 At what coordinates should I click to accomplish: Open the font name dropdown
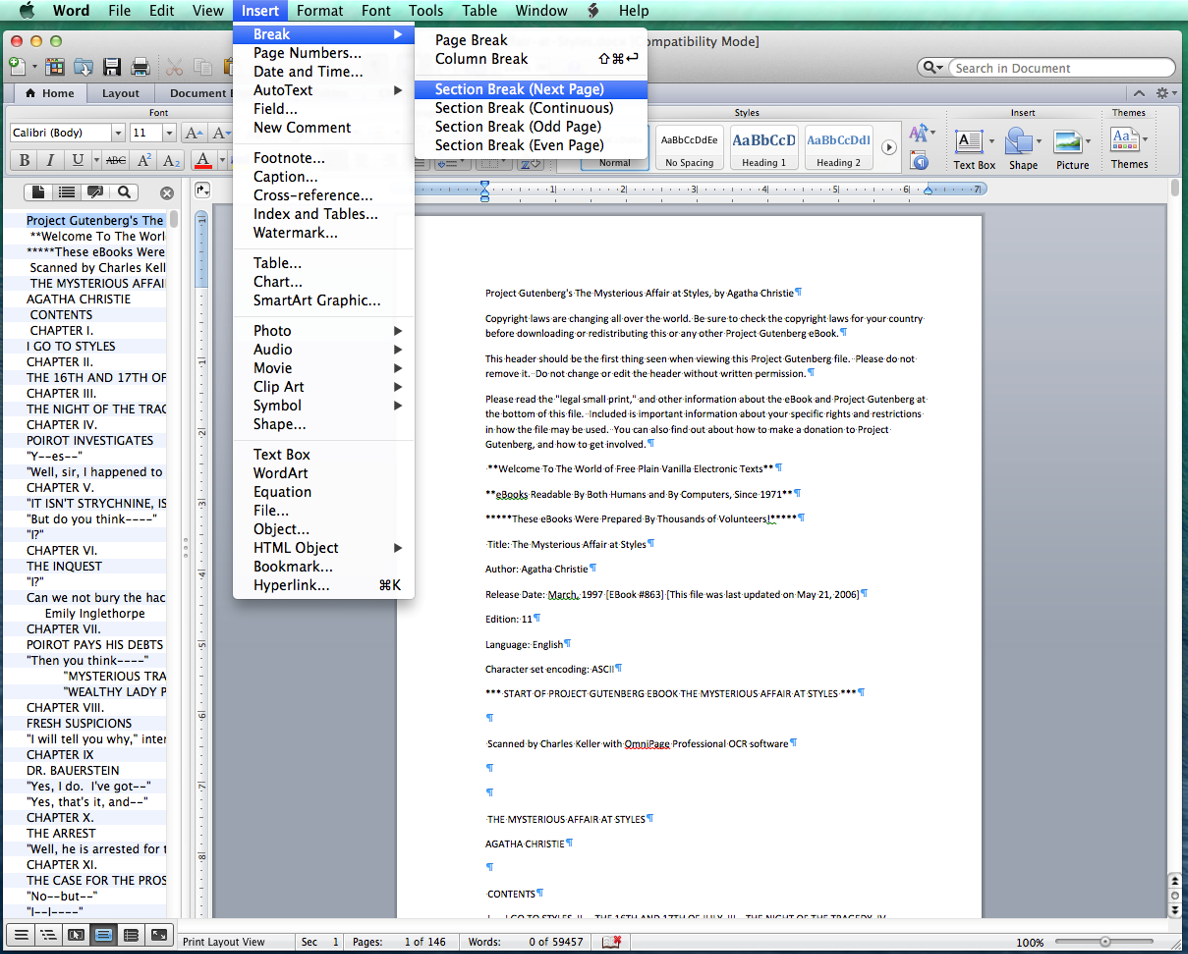pyautogui.click(x=118, y=133)
